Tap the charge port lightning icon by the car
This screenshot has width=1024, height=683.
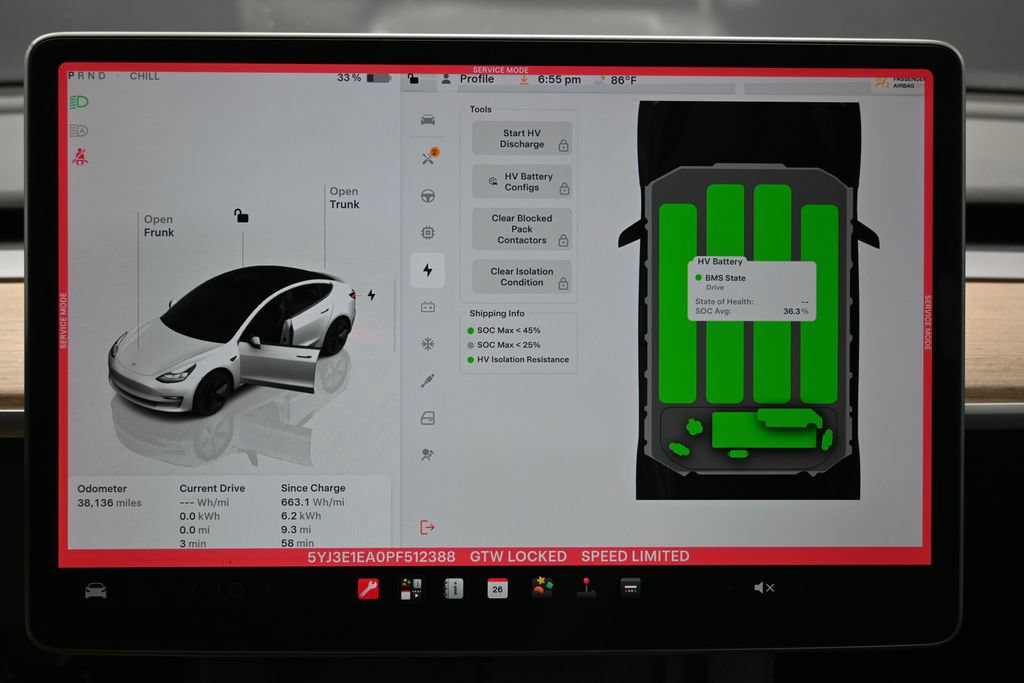(371, 295)
